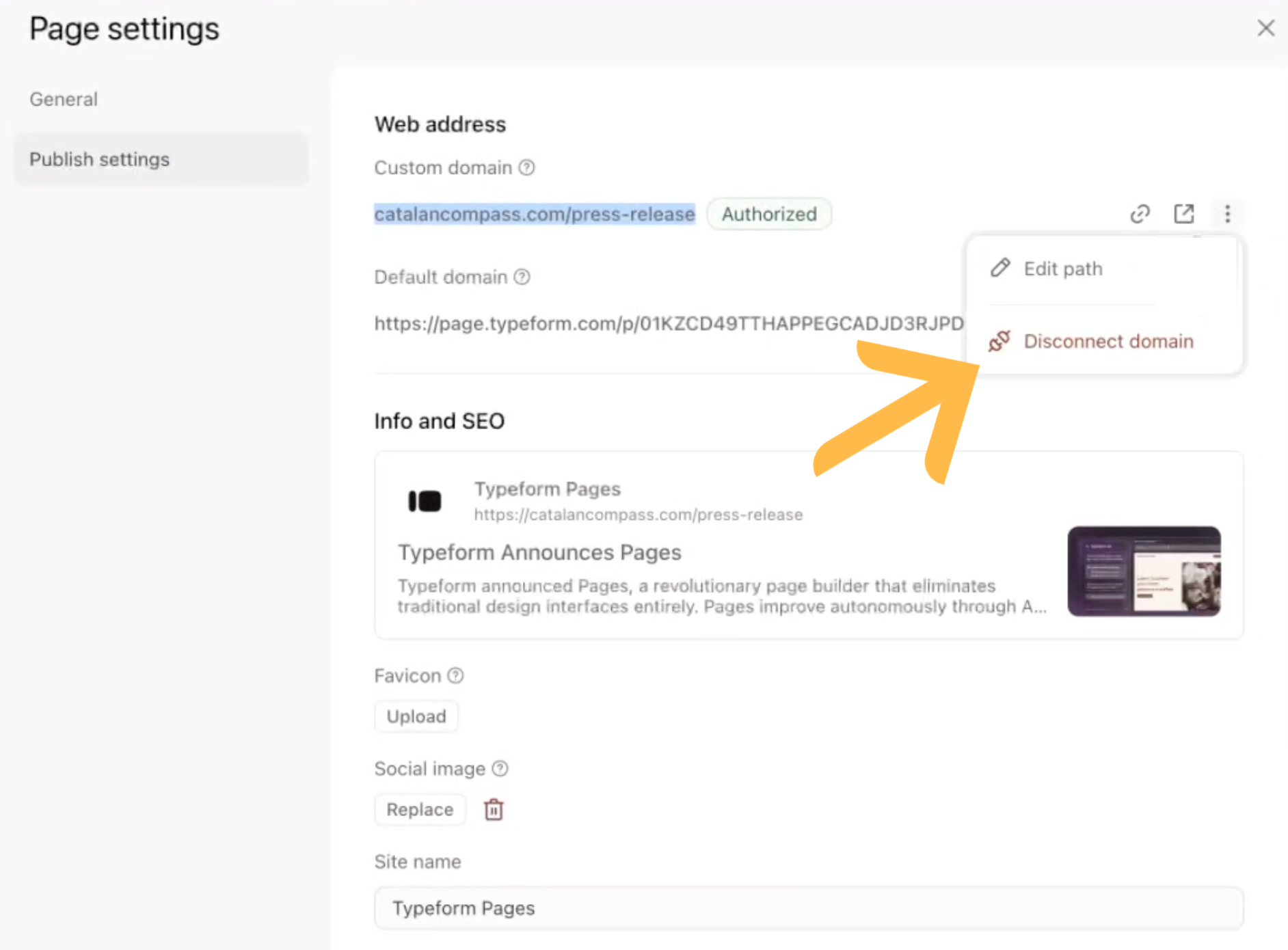The width and height of the screenshot is (1288, 950).
Task: Click the catalancompass.com/press-release custom domain
Action: 535,214
